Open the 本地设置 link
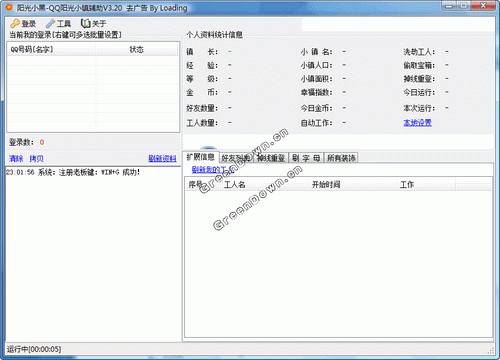 [x=417, y=123]
